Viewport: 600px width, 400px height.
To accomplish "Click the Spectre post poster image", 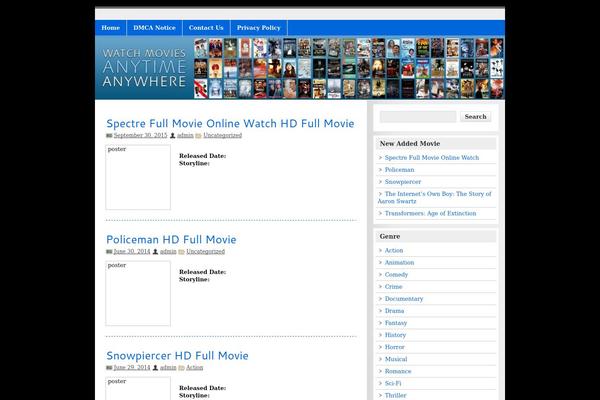I will [138, 177].
